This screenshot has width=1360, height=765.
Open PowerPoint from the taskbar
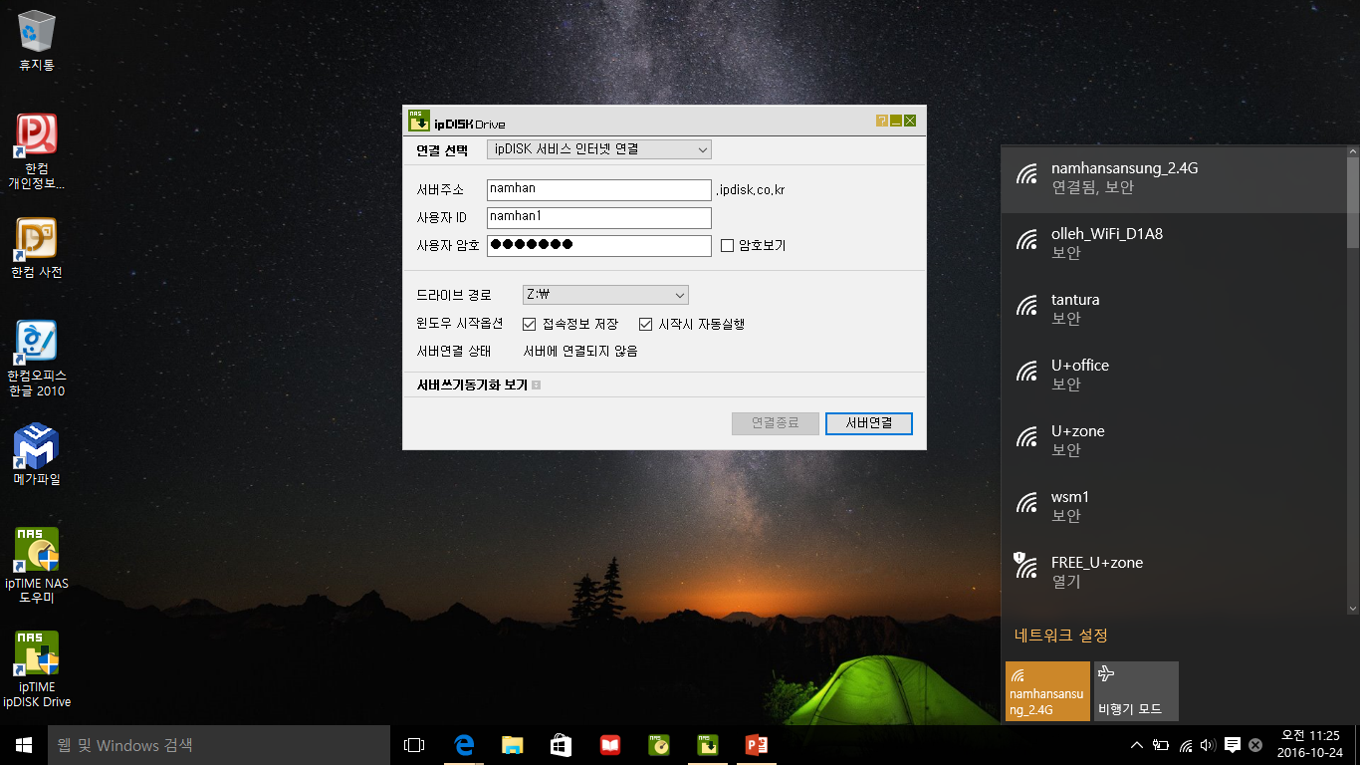pos(756,745)
